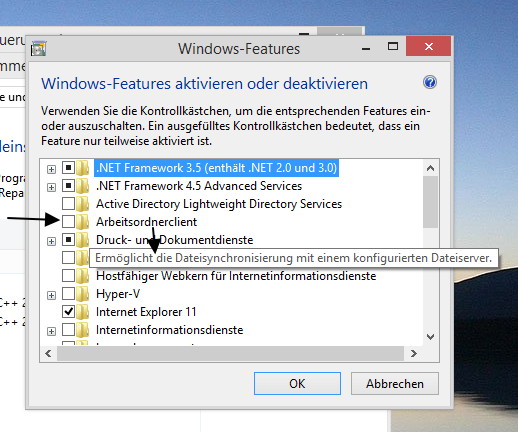Viewport: 518px width, 432px height.
Task: Check the box directly below Druck- und Dokumentdienste
Action: tap(68, 257)
